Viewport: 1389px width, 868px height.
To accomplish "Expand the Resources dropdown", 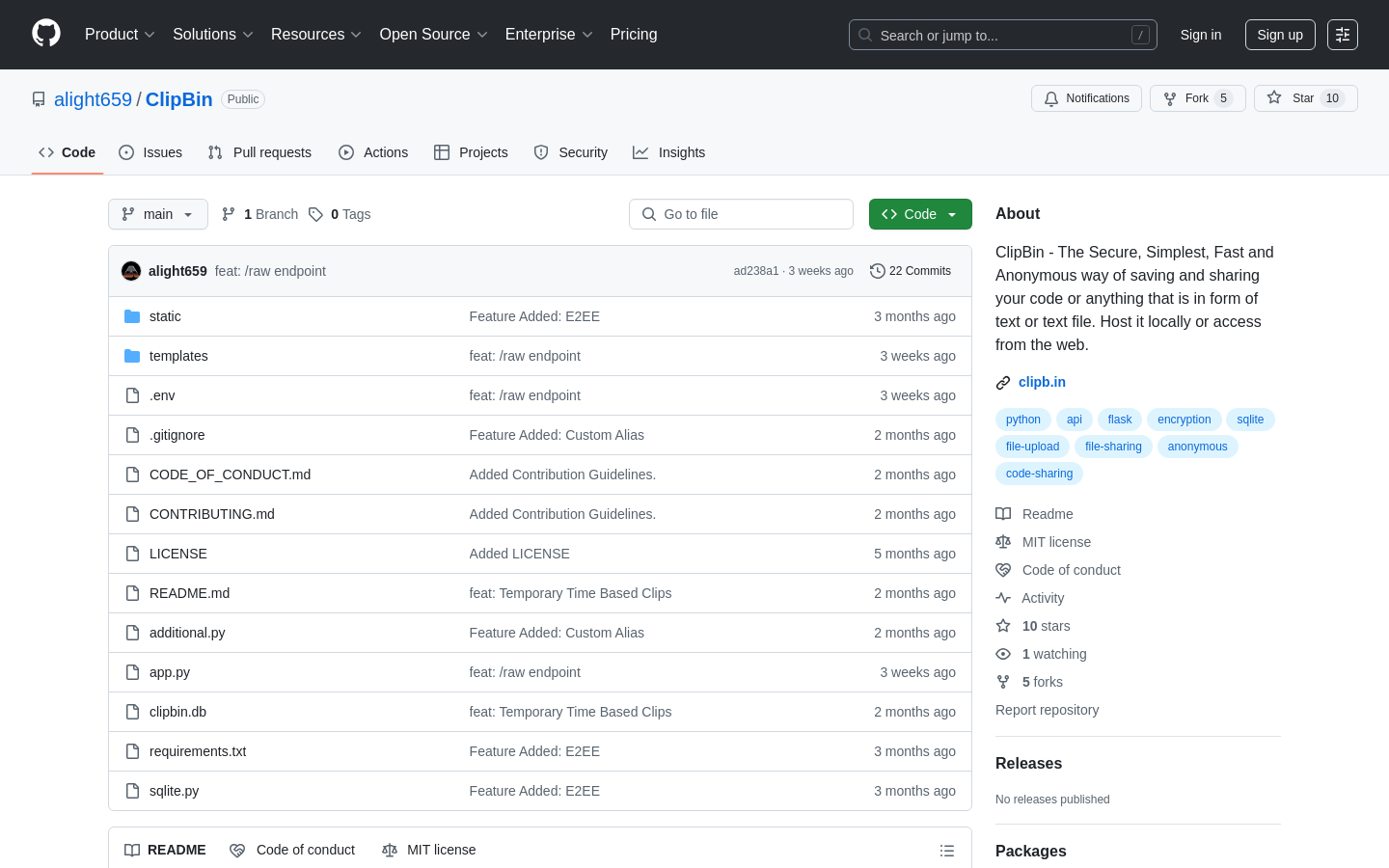I will click(x=316, y=34).
